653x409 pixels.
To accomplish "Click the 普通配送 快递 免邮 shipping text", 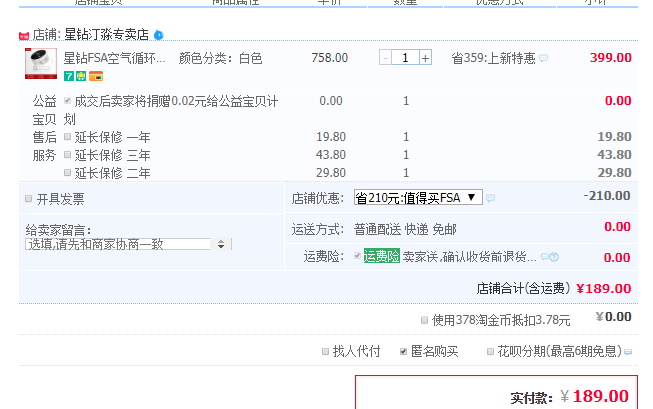I will [405, 229].
